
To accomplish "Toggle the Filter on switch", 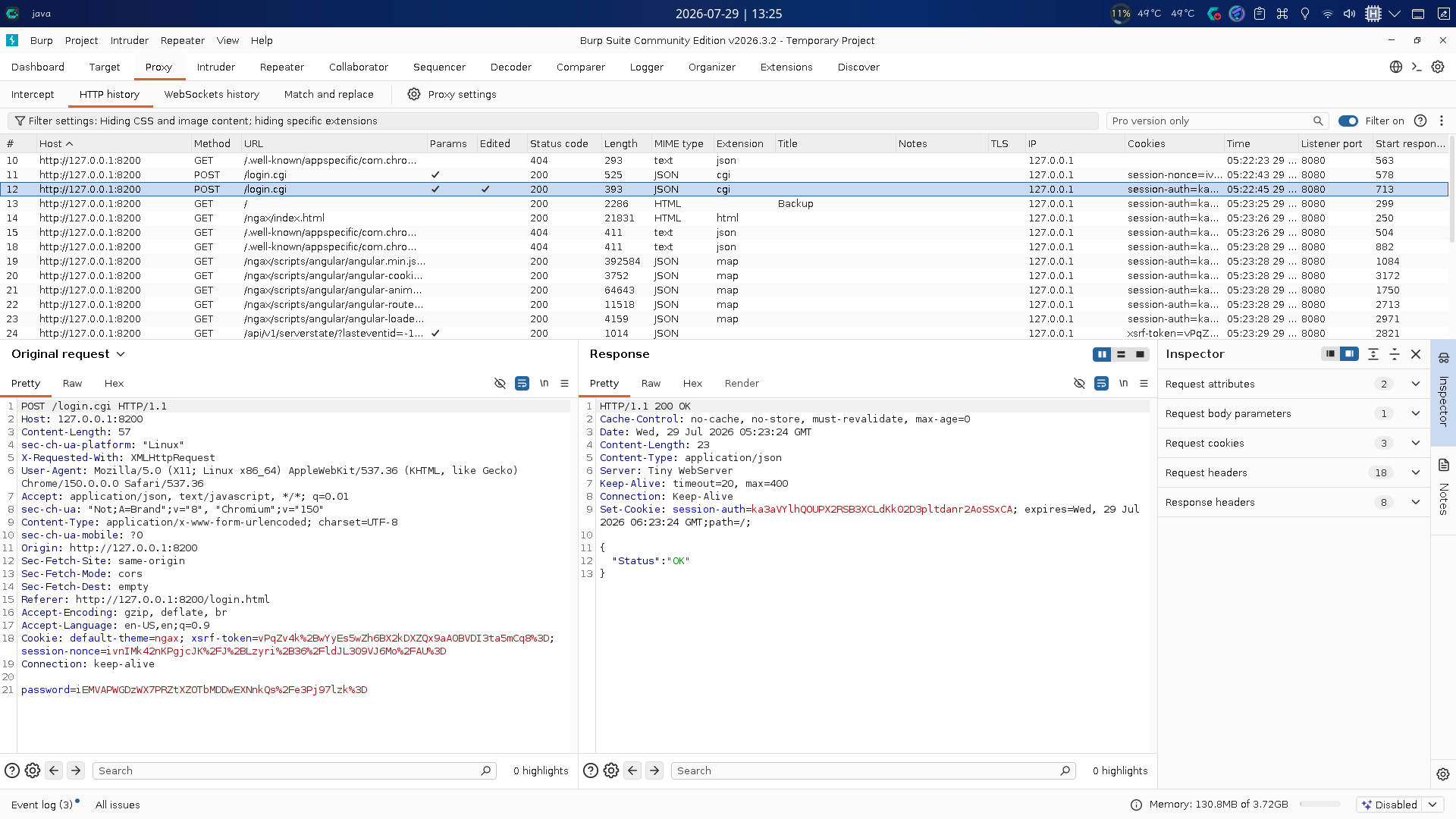I will click(x=1348, y=121).
